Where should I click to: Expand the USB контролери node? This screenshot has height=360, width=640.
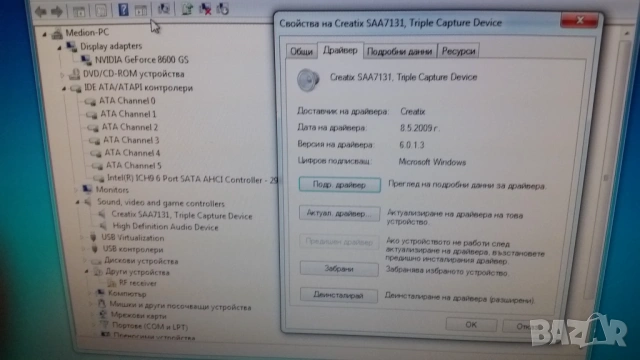[x=84, y=249]
